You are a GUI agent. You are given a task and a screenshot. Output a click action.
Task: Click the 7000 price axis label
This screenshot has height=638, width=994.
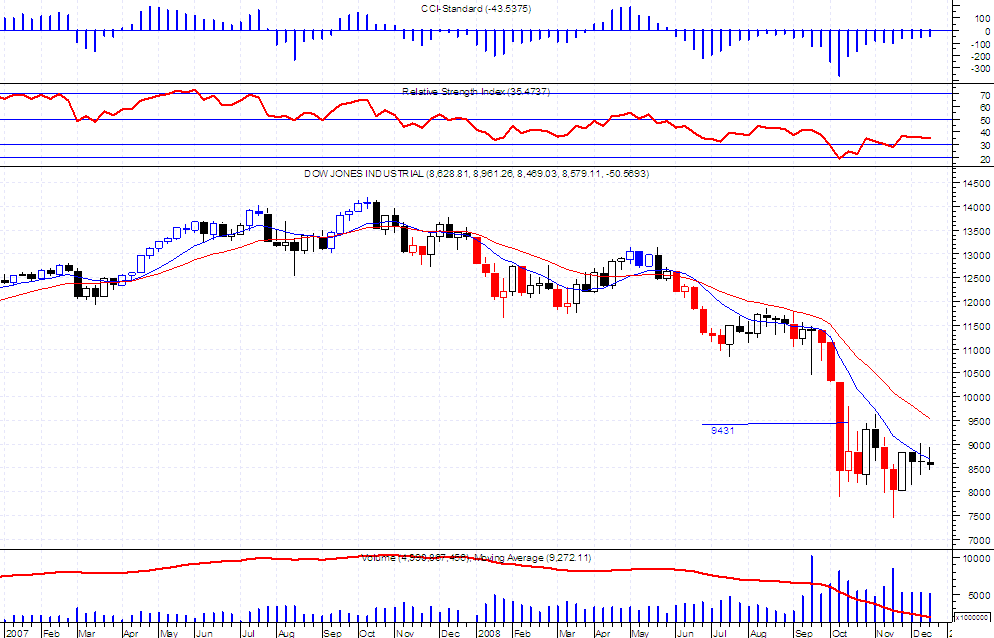[979, 540]
